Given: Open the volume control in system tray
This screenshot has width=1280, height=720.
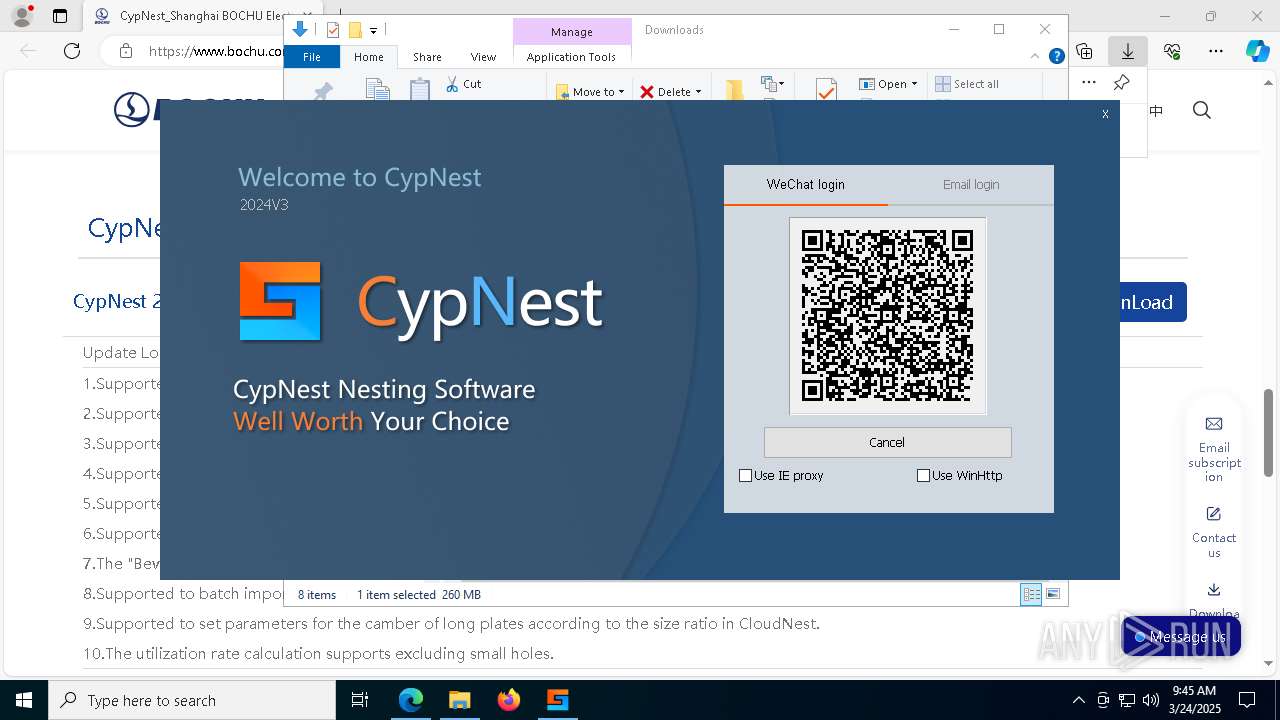Looking at the screenshot, I should (x=1151, y=700).
